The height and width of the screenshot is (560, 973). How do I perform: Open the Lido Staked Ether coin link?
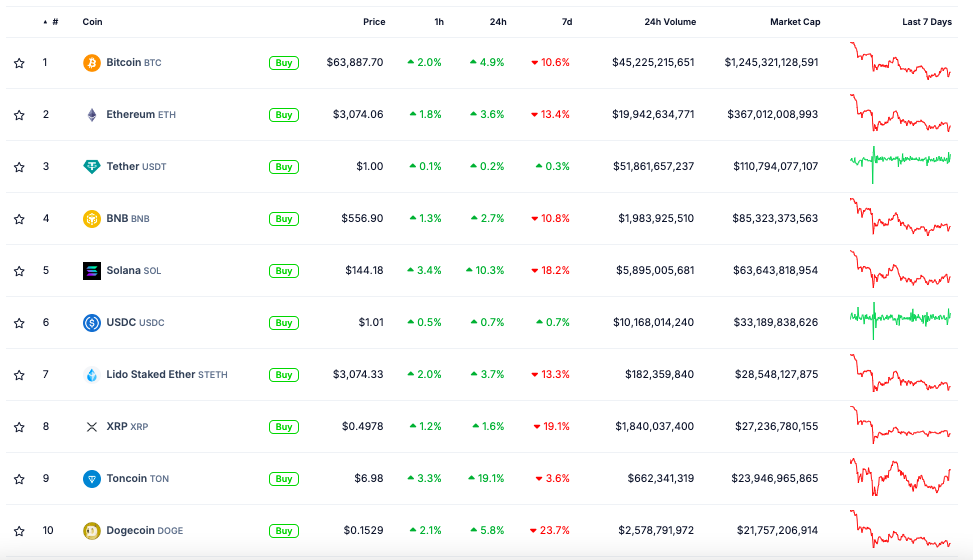[151, 375]
